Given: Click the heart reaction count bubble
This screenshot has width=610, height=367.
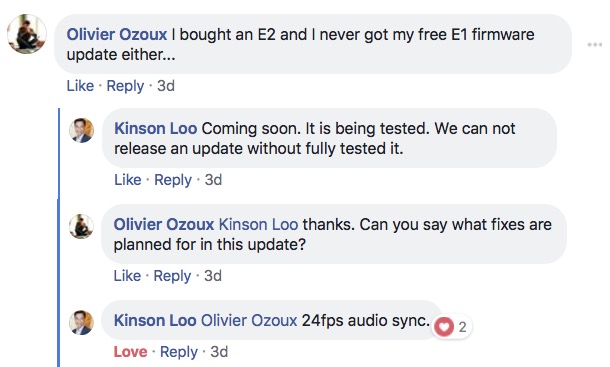Looking at the screenshot, I should (452, 327).
